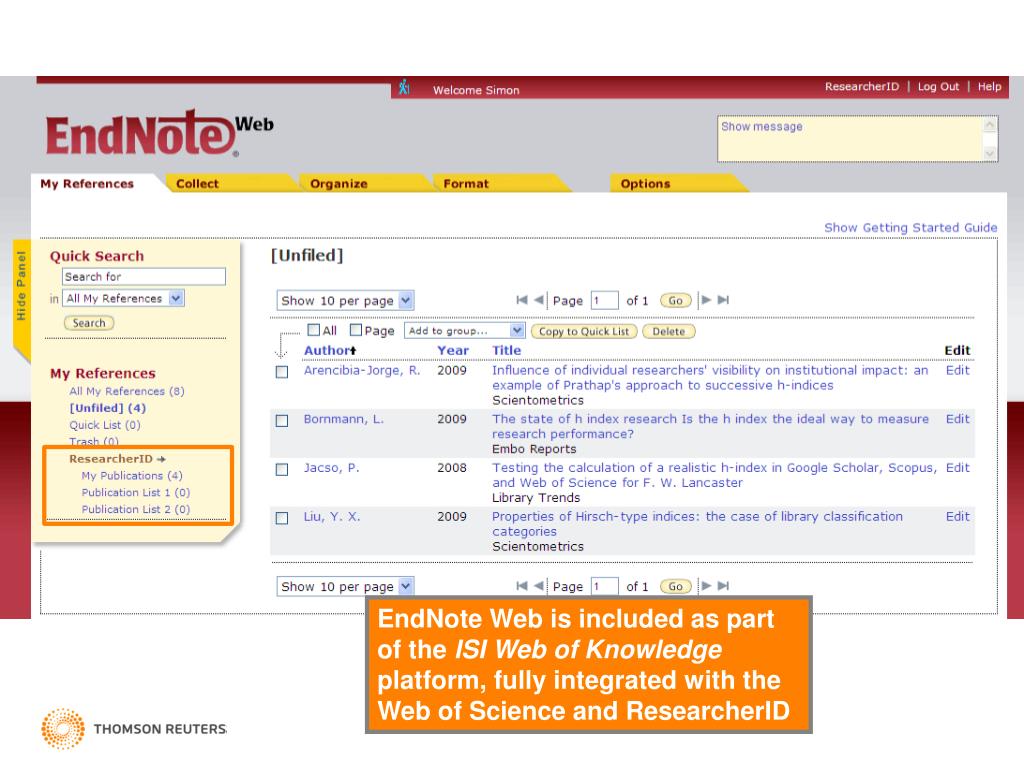Open the Organize tab
1024x768 pixels.
tap(338, 184)
